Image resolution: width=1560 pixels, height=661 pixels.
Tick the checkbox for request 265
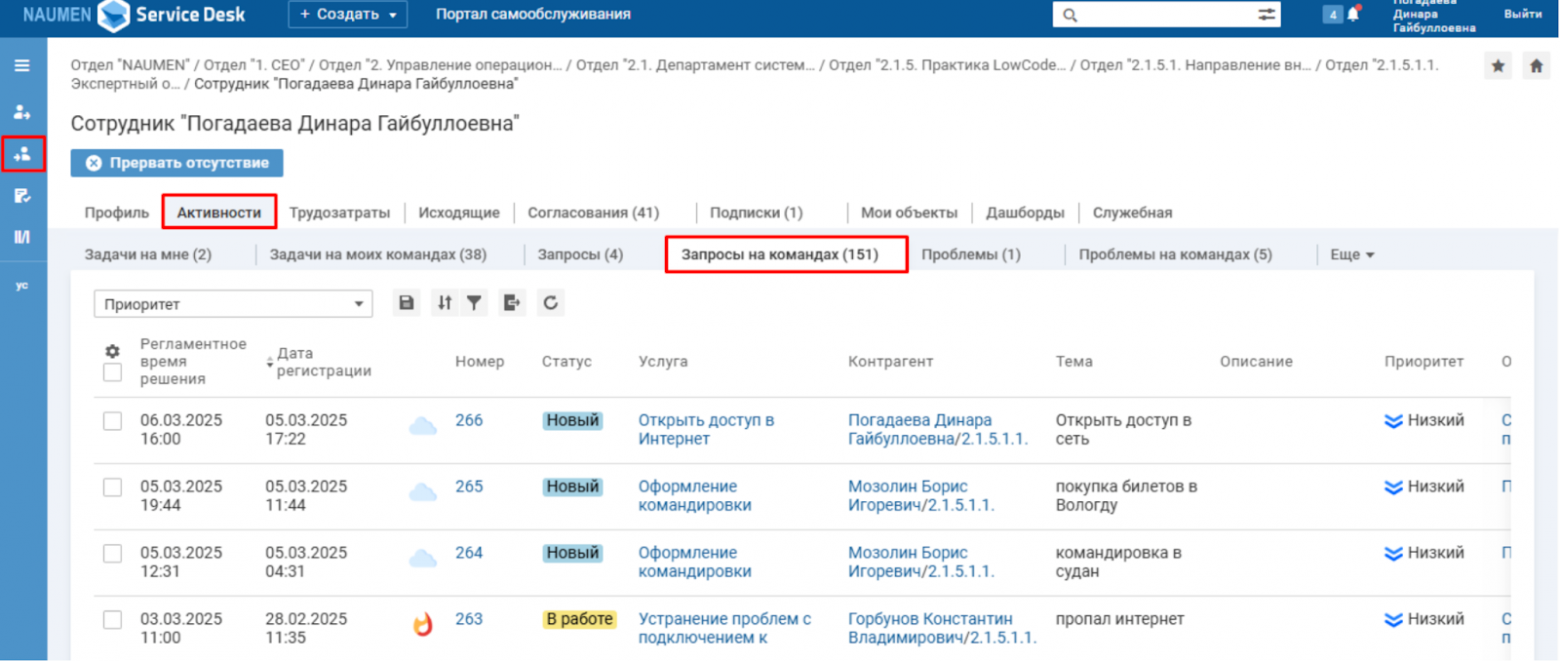(x=113, y=487)
